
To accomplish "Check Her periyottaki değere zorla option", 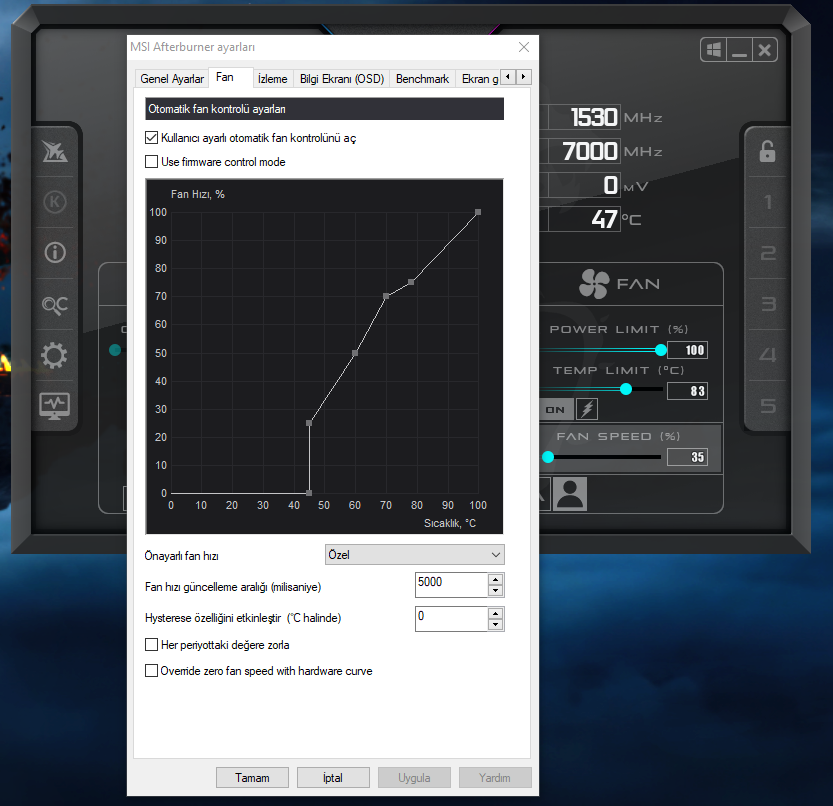I will point(151,644).
